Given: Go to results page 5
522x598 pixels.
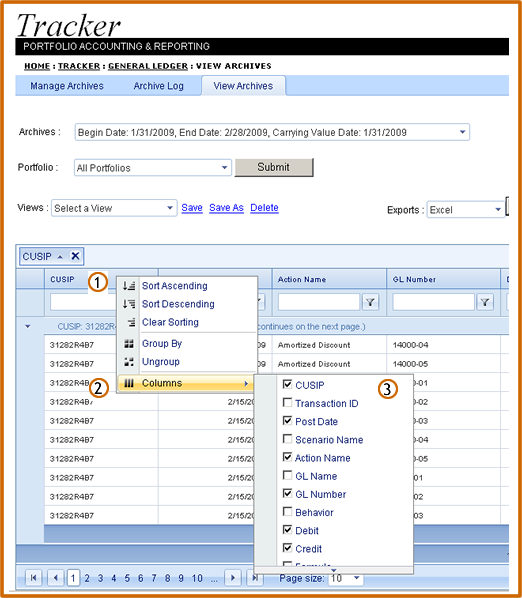Looking at the screenshot, I should [x=127, y=578].
